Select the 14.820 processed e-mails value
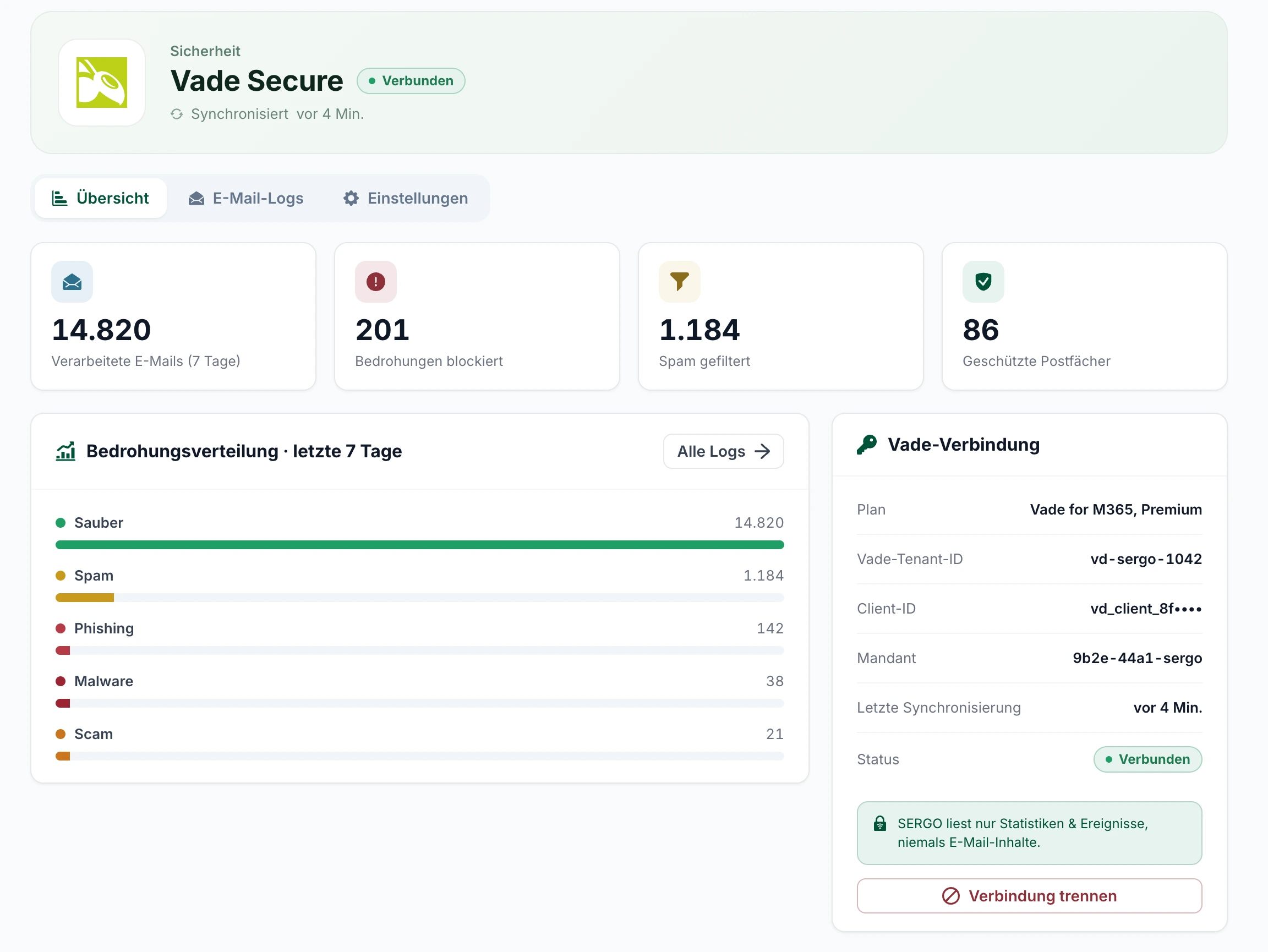 click(x=101, y=330)
